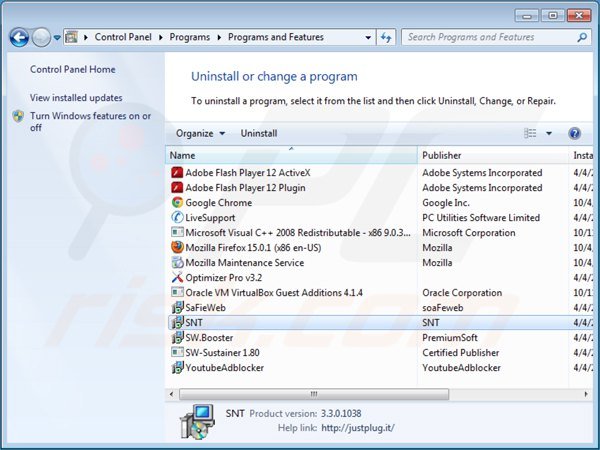Click the Mozilla Maintenance Service icon
The height and width of the screenshot is (450, 600).
[x=177, y=262]
